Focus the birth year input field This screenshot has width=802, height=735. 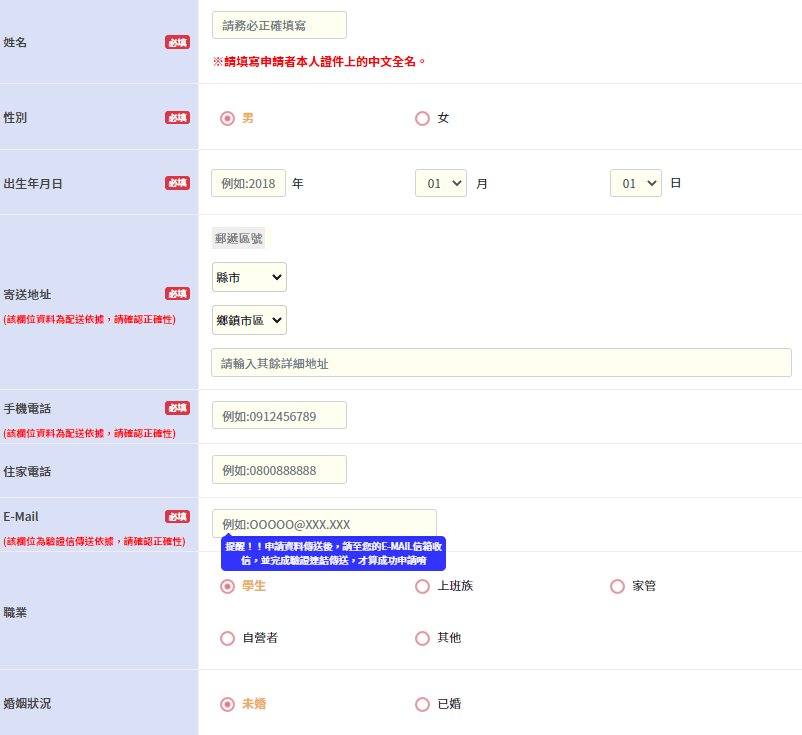(x=248, y=183)
